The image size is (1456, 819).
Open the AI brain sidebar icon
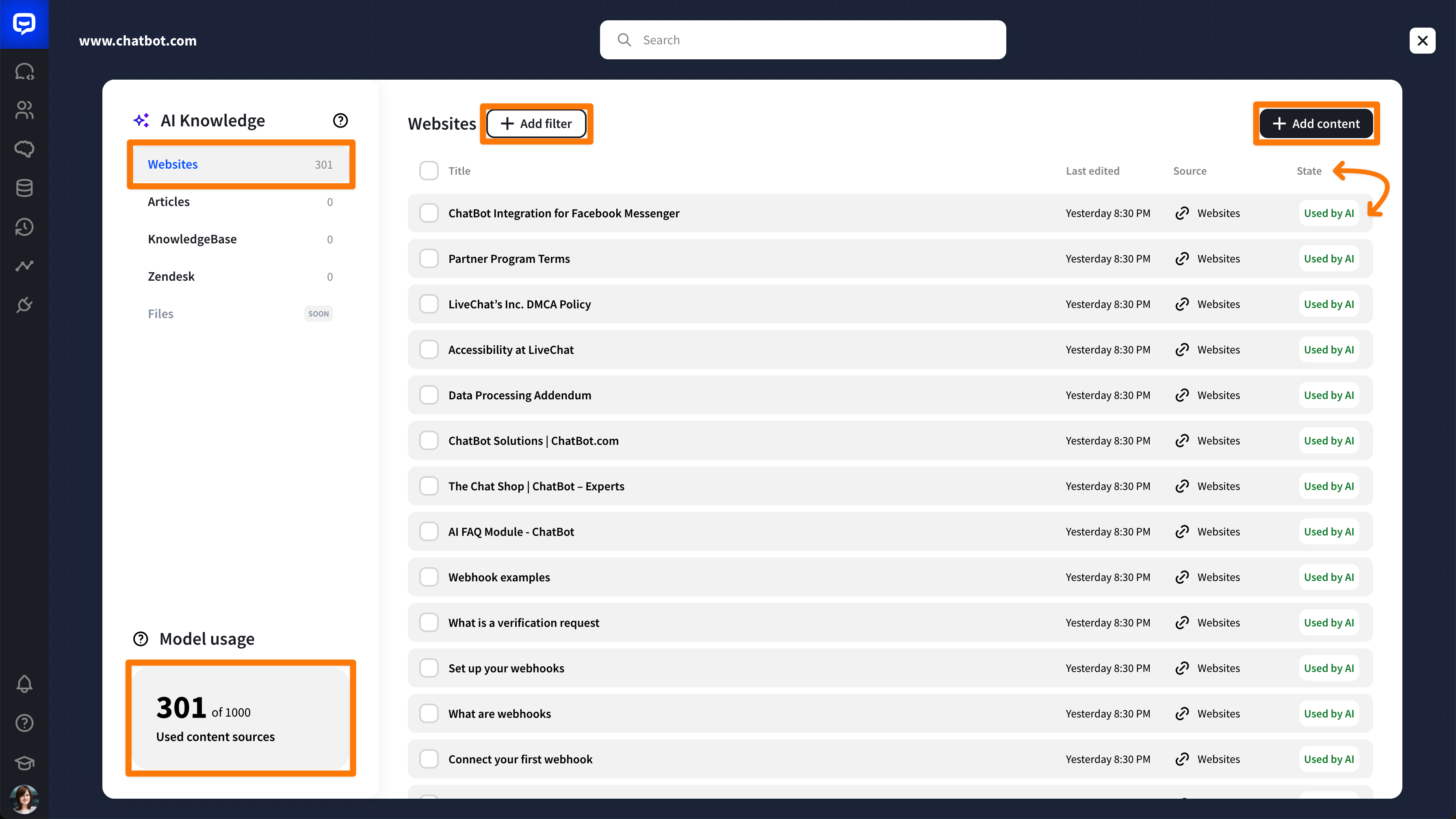(x=24, y=149)
